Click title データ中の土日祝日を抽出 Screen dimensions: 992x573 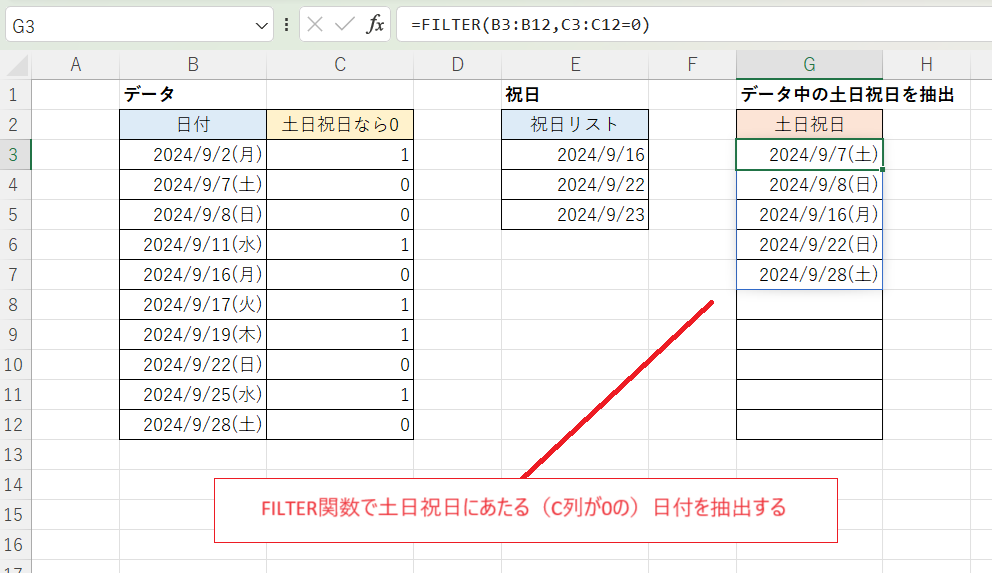coord(847,95)
